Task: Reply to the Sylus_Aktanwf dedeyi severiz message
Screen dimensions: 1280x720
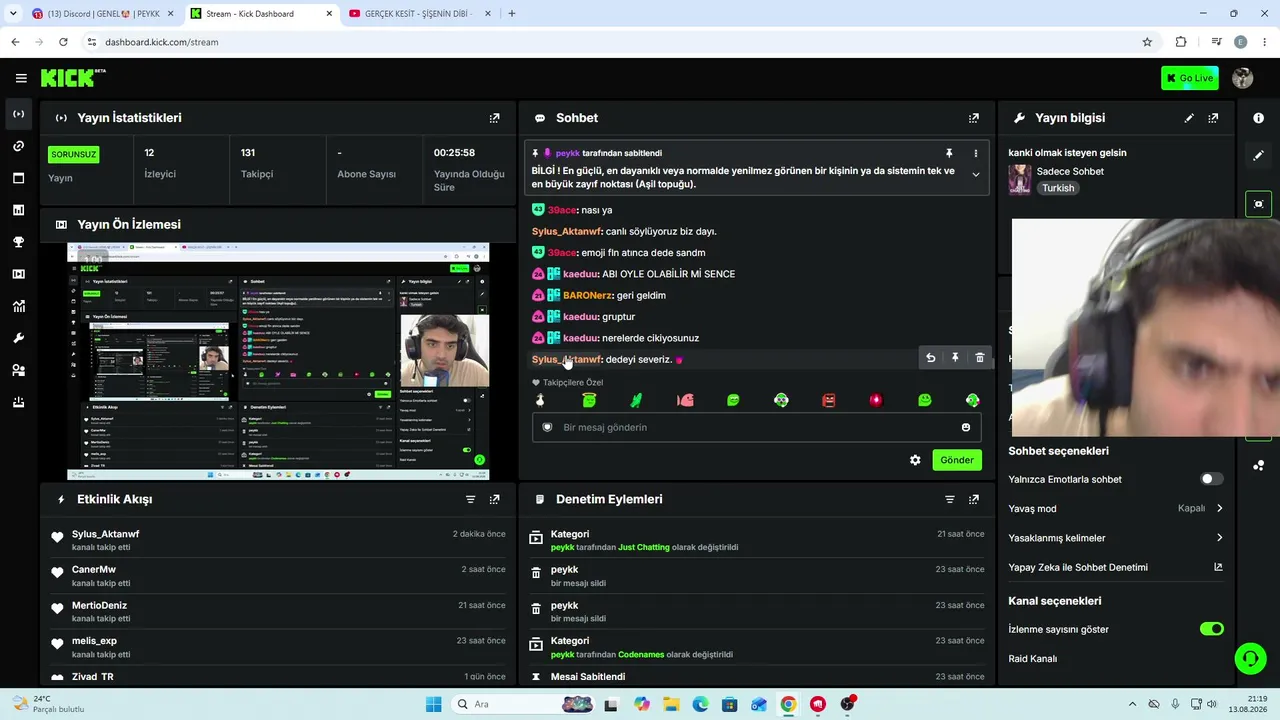Action: pos(931,358)
